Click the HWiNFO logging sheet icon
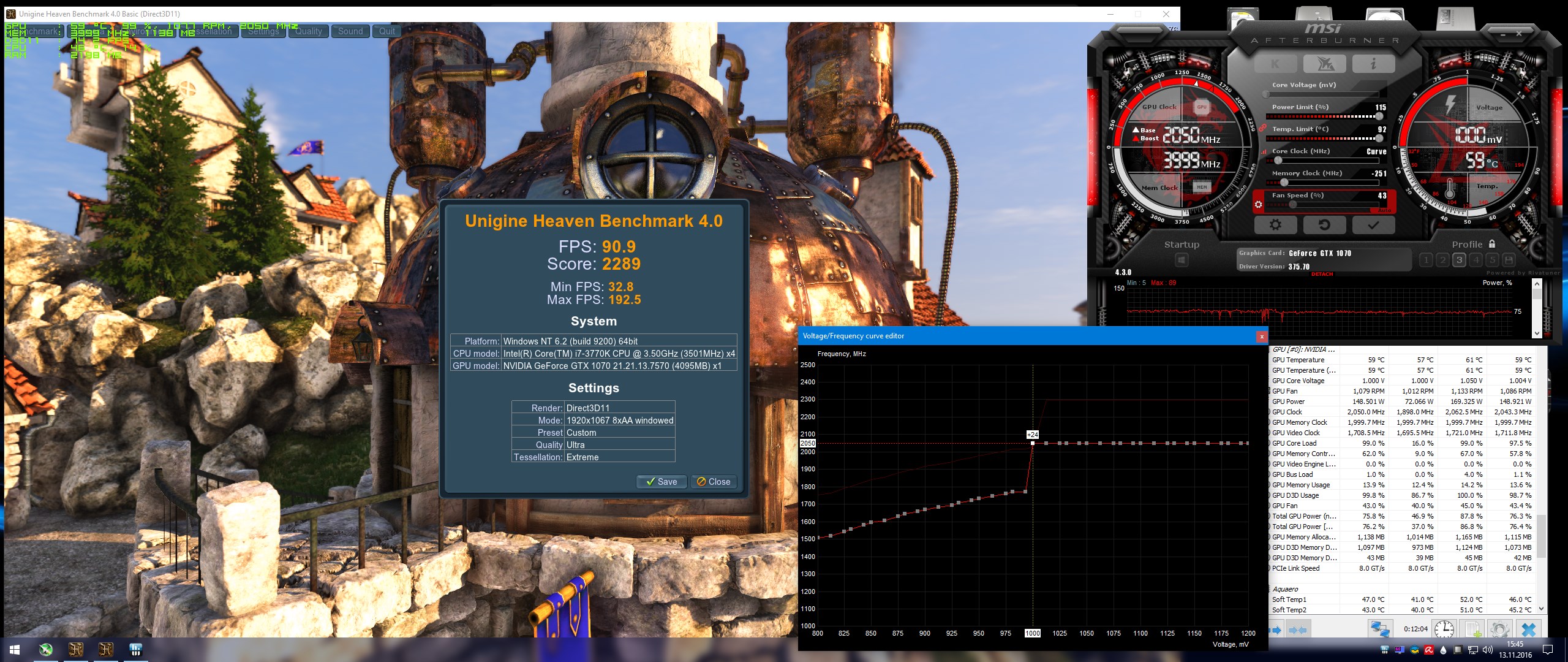This screenshot has width=1568, height=662. 1473,629
